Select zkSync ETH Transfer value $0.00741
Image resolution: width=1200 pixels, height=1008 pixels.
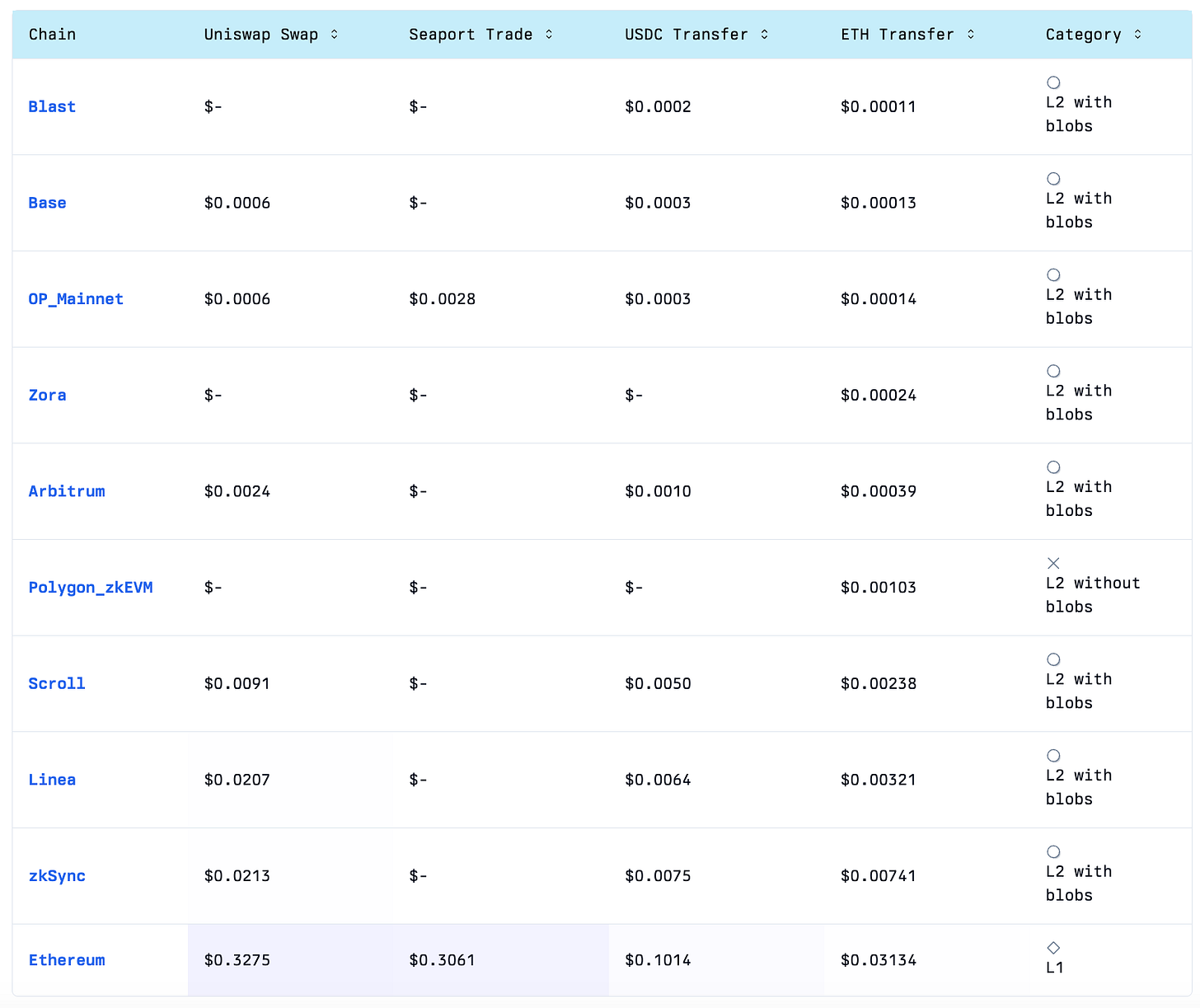click(879, 876)
